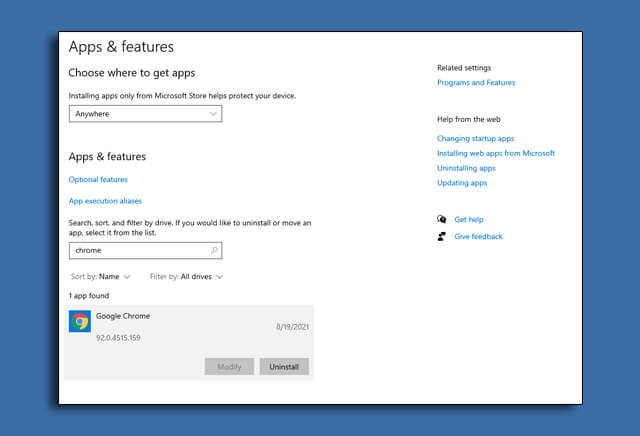Open the Optional features link
This screenshot has height=436, width=640.
98,180
